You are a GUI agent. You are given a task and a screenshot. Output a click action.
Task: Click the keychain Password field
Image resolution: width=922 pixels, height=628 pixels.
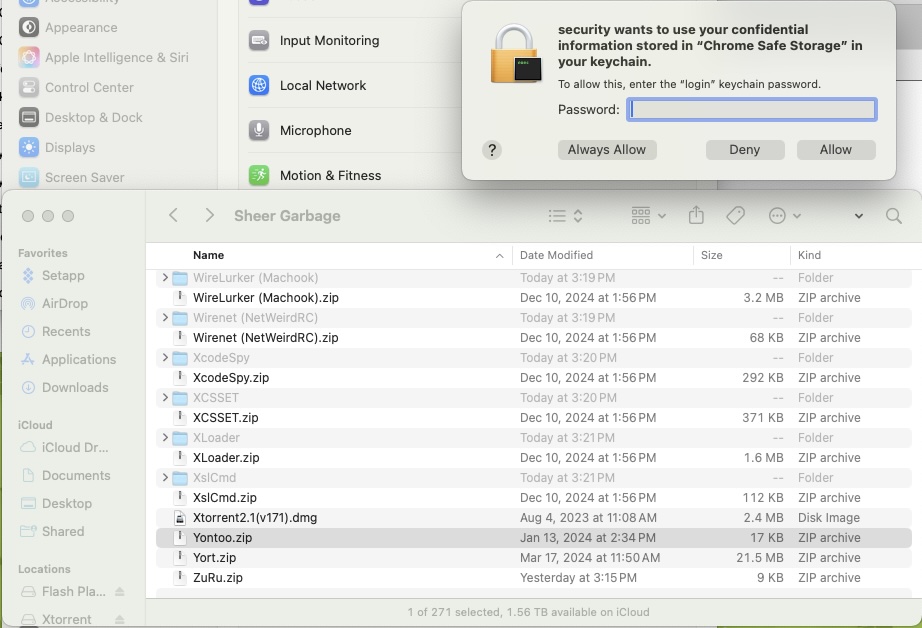(752, 110)
